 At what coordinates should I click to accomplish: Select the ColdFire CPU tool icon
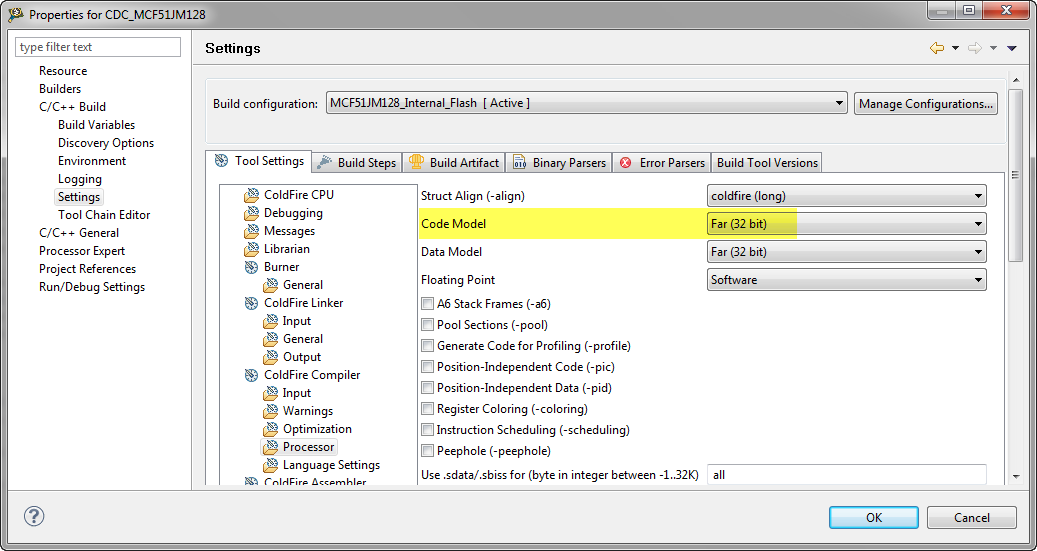pyautogui.click(x=251, y=196)
